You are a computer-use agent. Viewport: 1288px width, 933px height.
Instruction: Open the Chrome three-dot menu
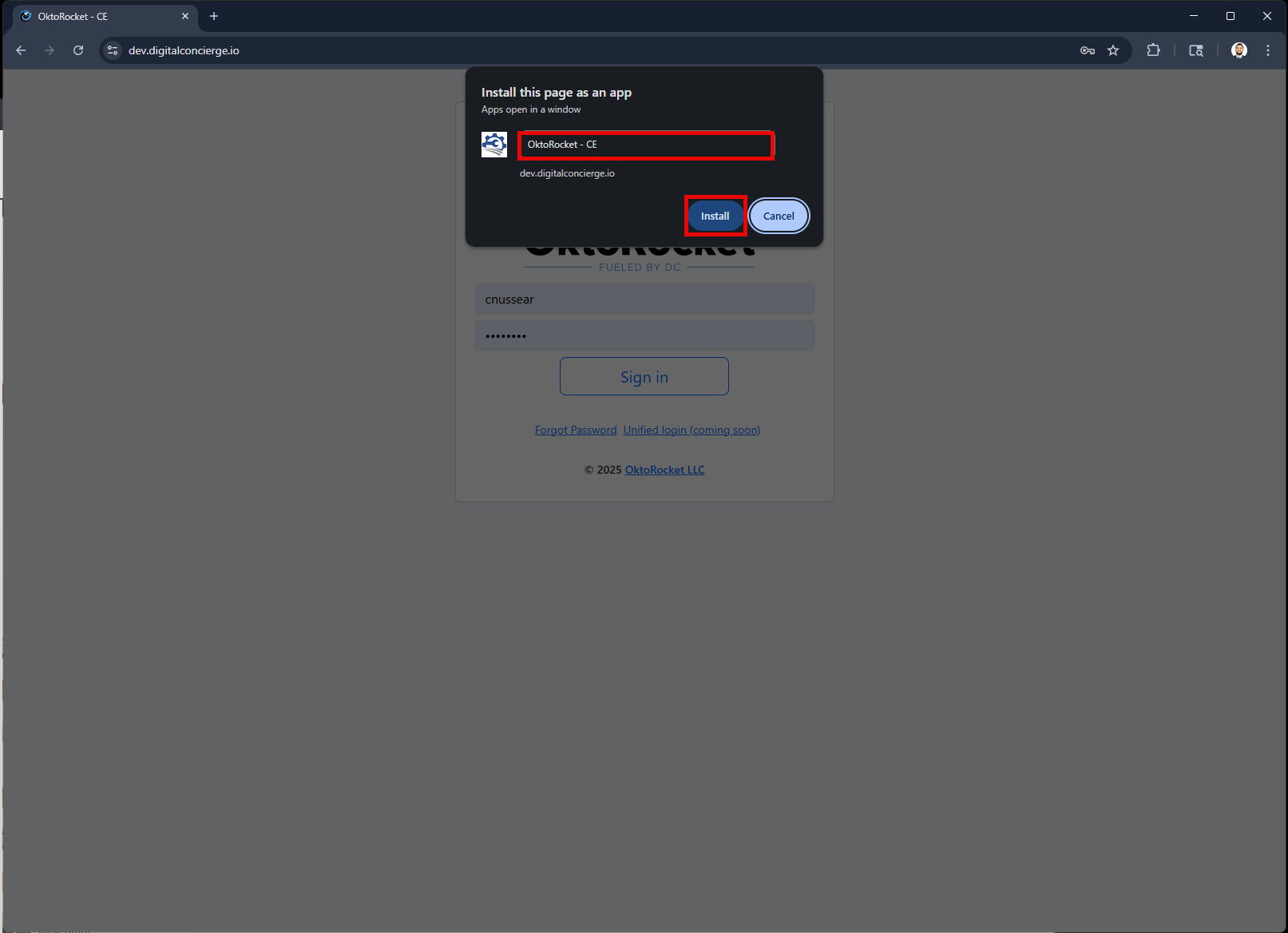click(x=1268, y=50)
